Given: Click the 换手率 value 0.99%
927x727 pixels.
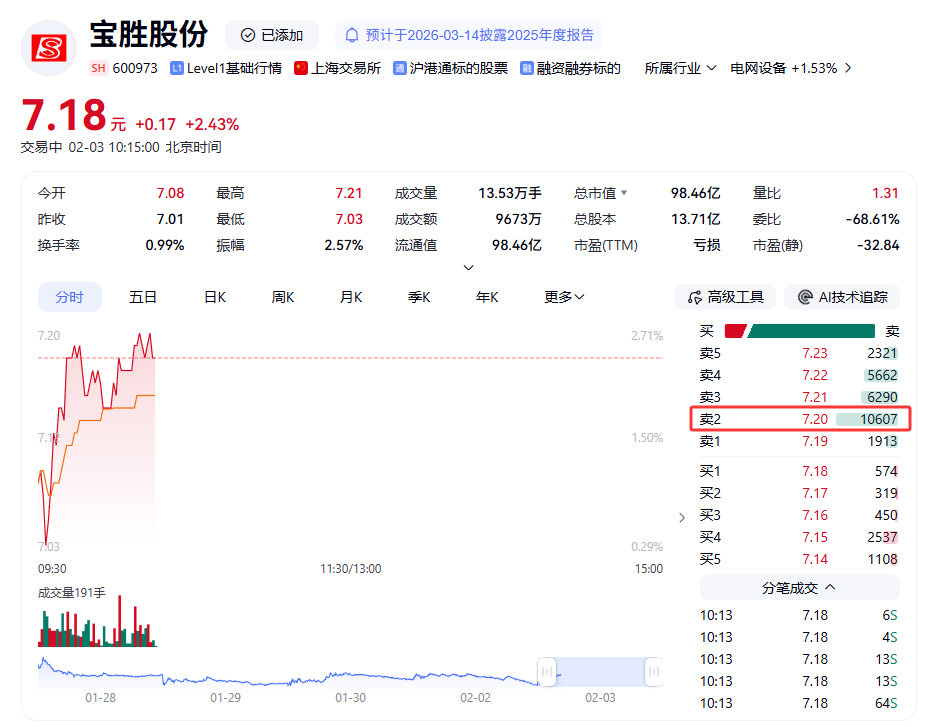Looking at the screenshot, I should [165, 245].
